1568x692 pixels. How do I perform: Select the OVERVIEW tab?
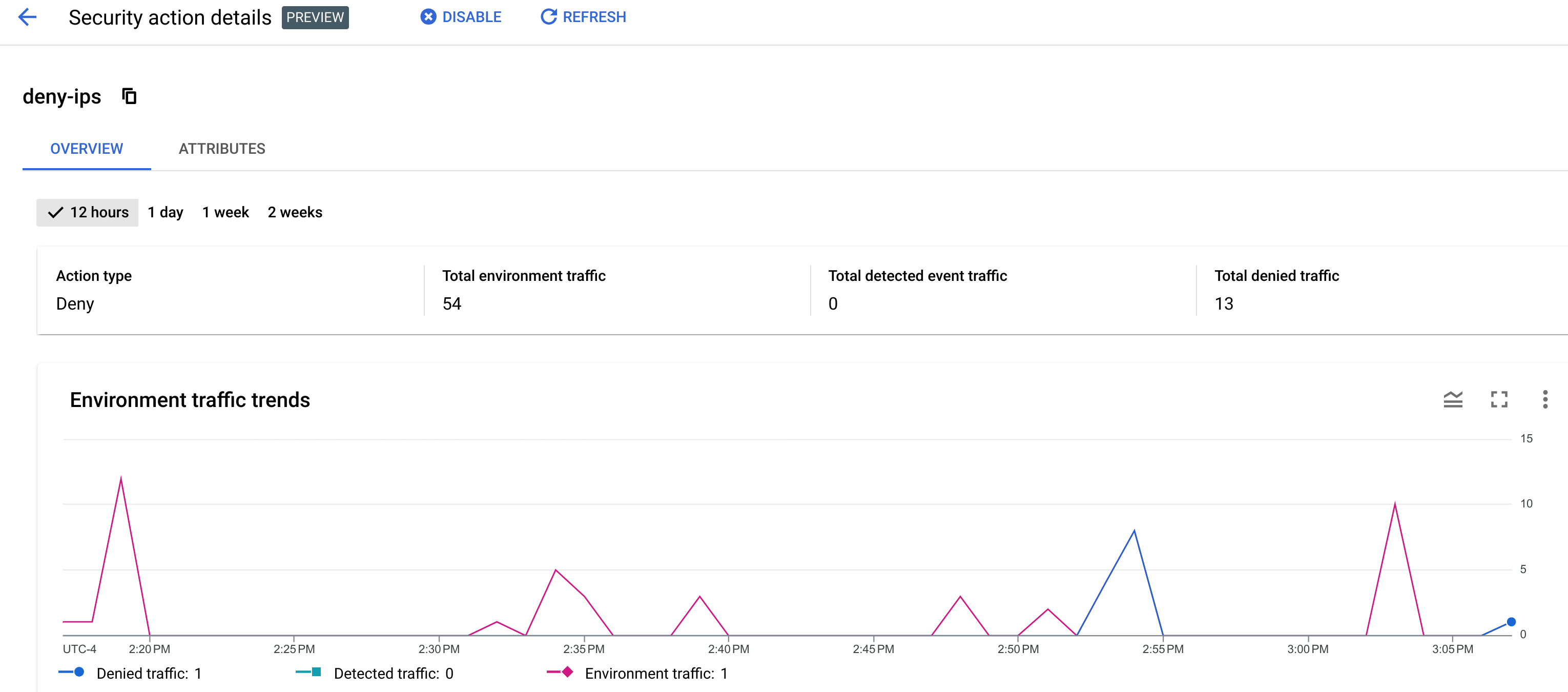[x=86, y=148]
